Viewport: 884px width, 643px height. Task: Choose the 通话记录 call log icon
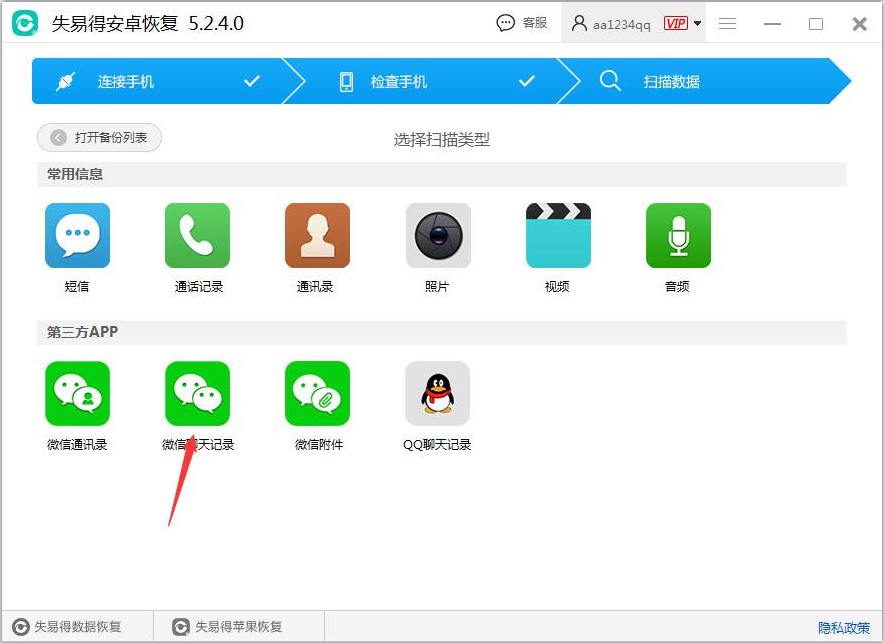pyautogui.click(x=197, y=236)
